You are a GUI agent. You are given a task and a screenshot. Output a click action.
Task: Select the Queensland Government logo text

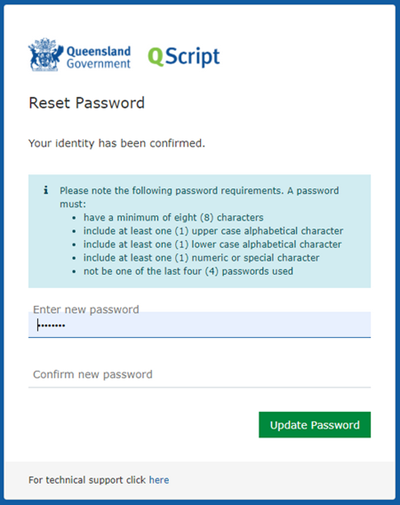[98, 57]
